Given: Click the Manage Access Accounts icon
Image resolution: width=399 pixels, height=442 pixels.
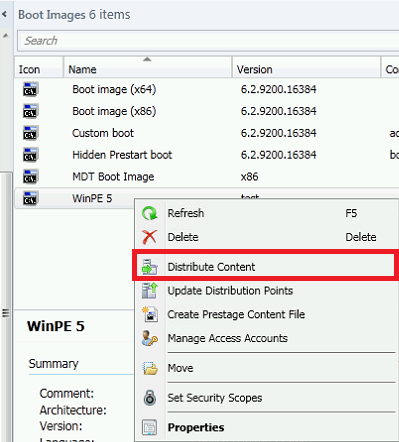Looking at the screenshot, I should [x=150, y=338].
